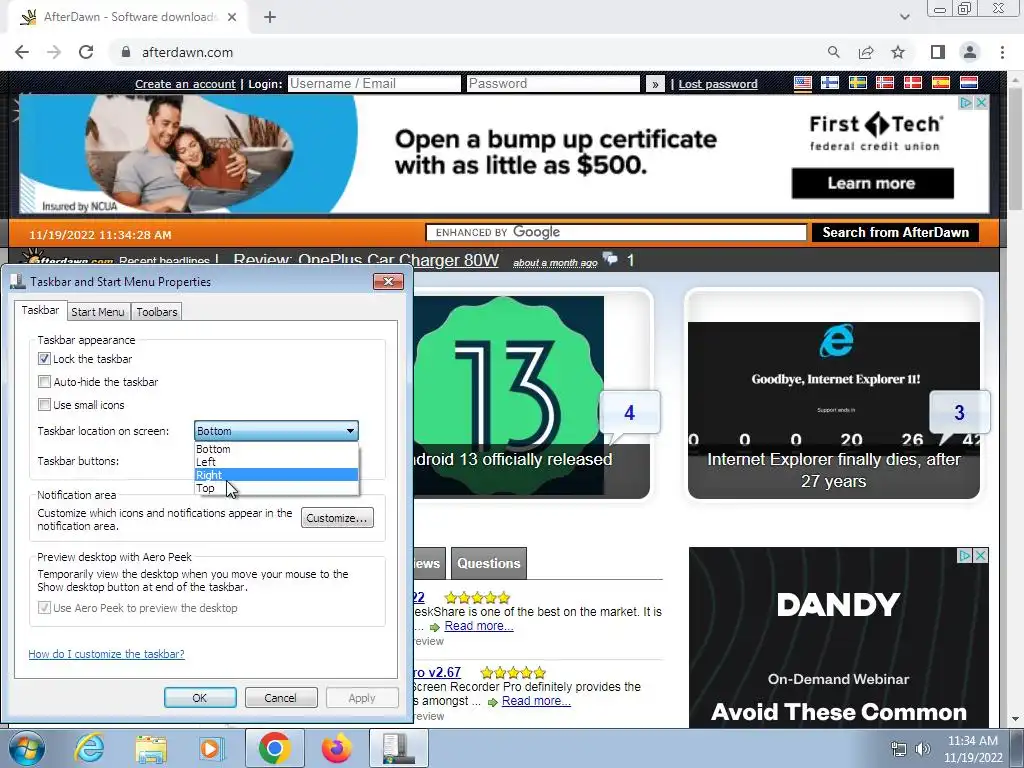1024x768 pixels.
Task: Select the Spanish flag
Action: point(940,83)
